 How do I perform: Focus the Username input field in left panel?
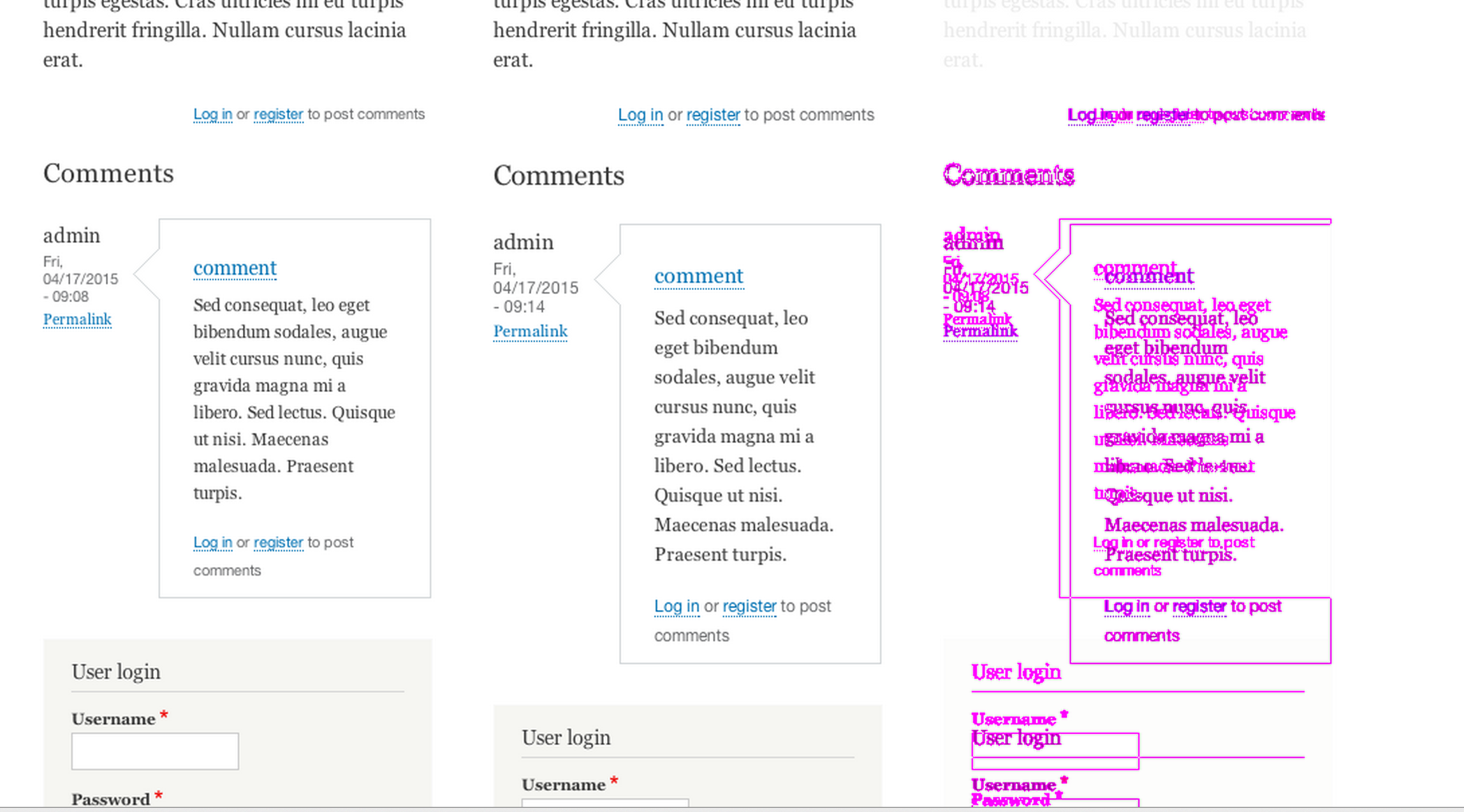[x=155, y=751]
